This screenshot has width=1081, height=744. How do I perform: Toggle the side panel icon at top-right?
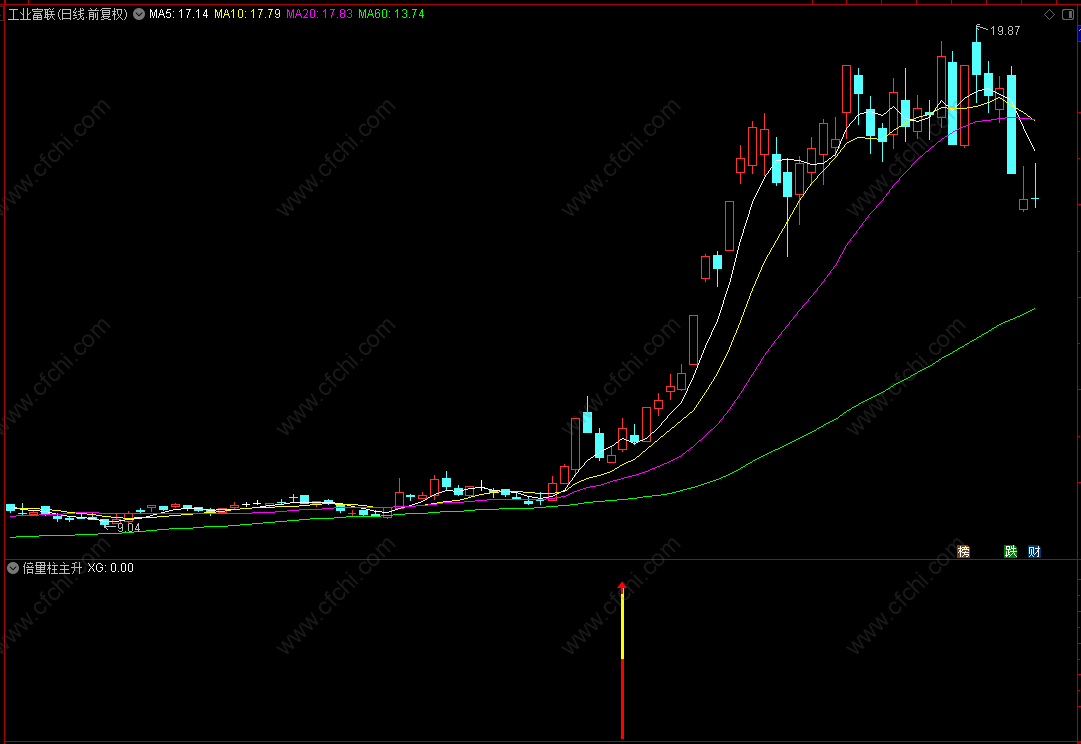(1068, 14)
